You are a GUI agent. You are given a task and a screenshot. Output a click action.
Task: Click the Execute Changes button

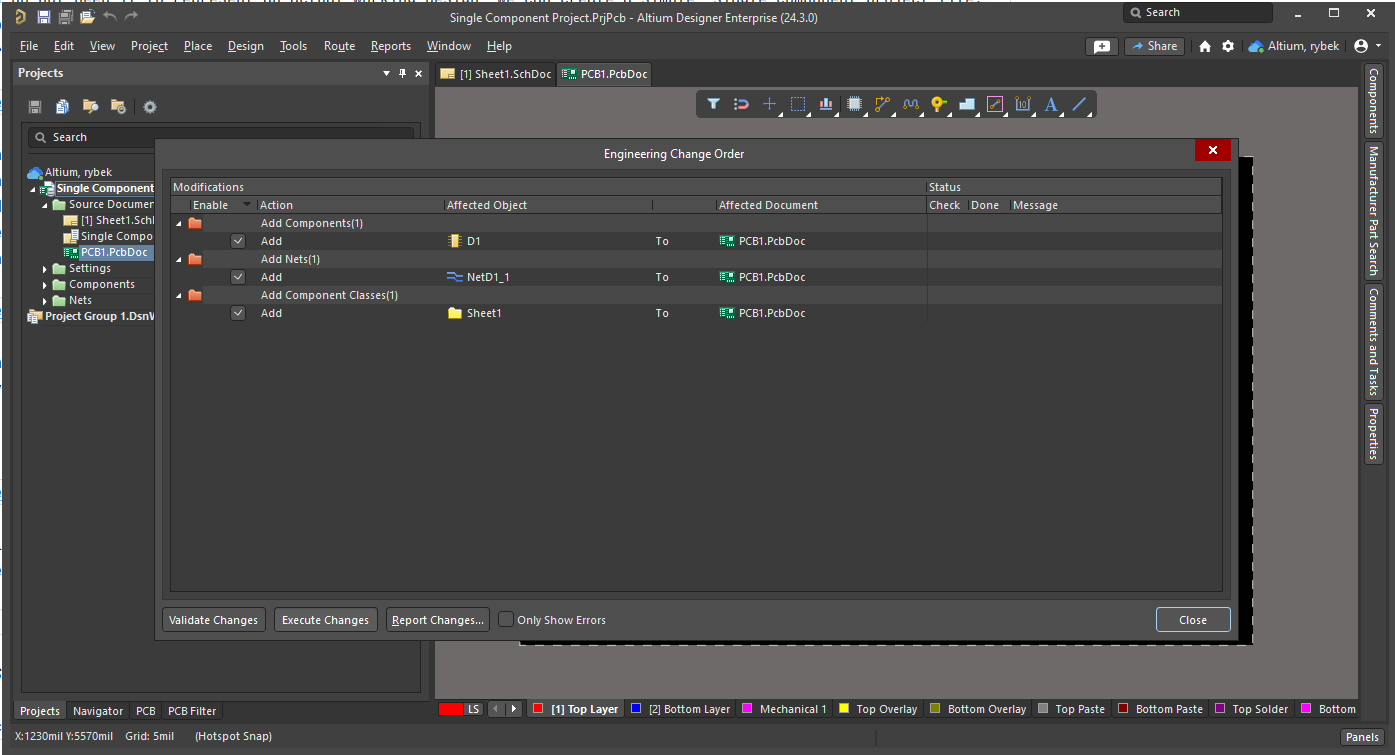pyautogui.click(x=326, y=620)
